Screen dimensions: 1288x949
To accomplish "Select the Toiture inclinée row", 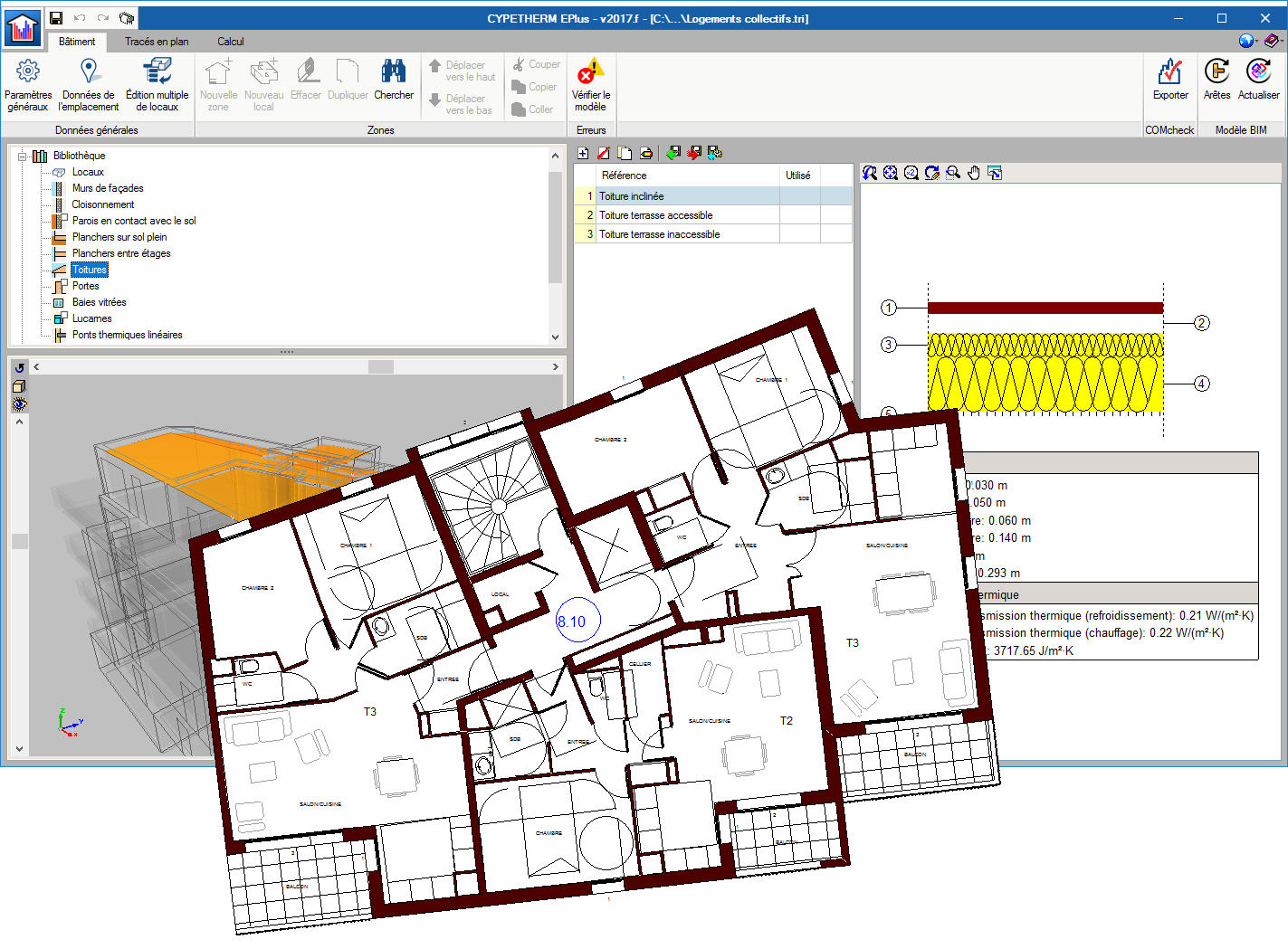I will [x=713, y=196].
